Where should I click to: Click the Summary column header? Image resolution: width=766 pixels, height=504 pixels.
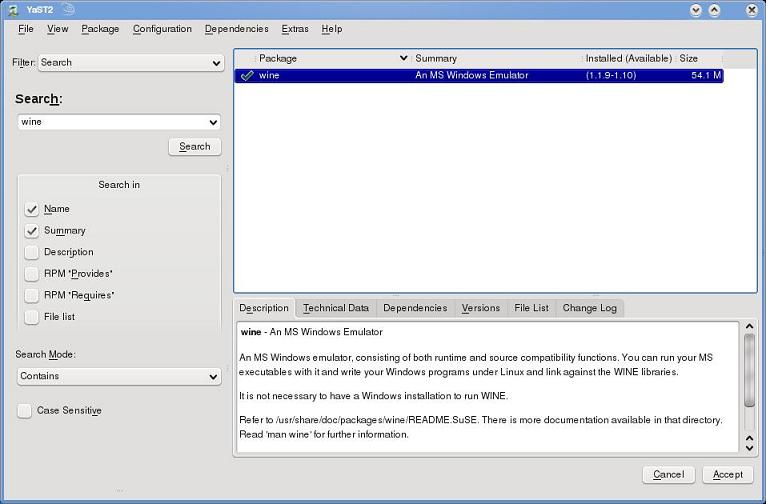(x=497, y=58)
